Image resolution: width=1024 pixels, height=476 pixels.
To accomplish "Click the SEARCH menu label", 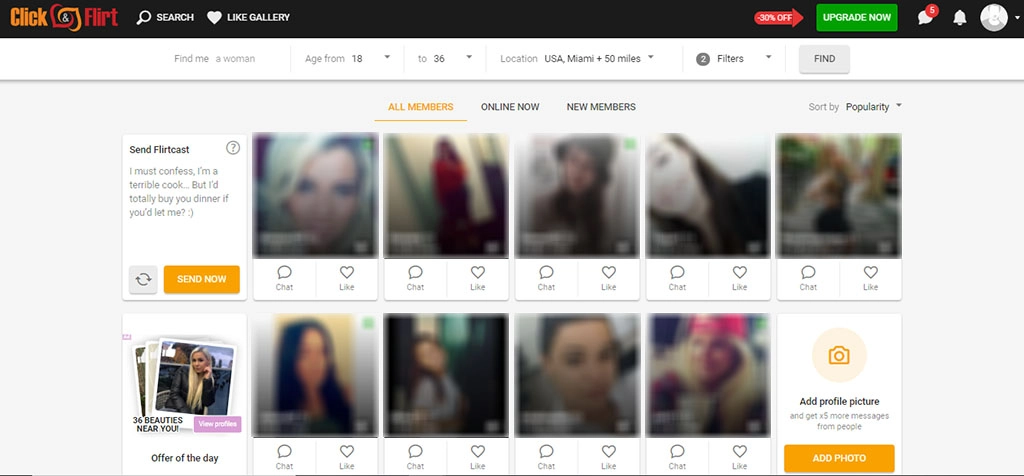I will click(x=175, y=18).
